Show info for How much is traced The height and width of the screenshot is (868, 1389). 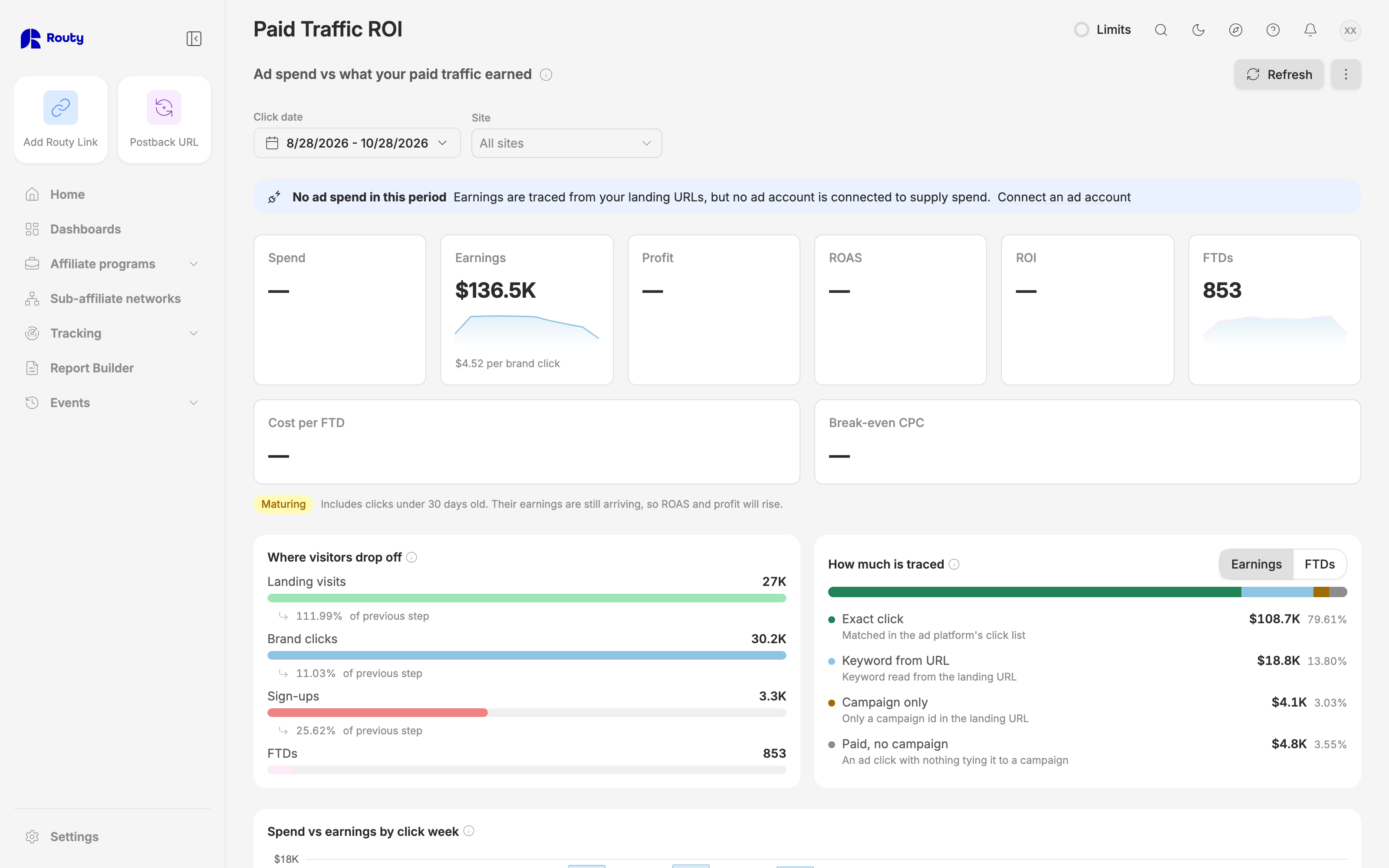(954, 564)
